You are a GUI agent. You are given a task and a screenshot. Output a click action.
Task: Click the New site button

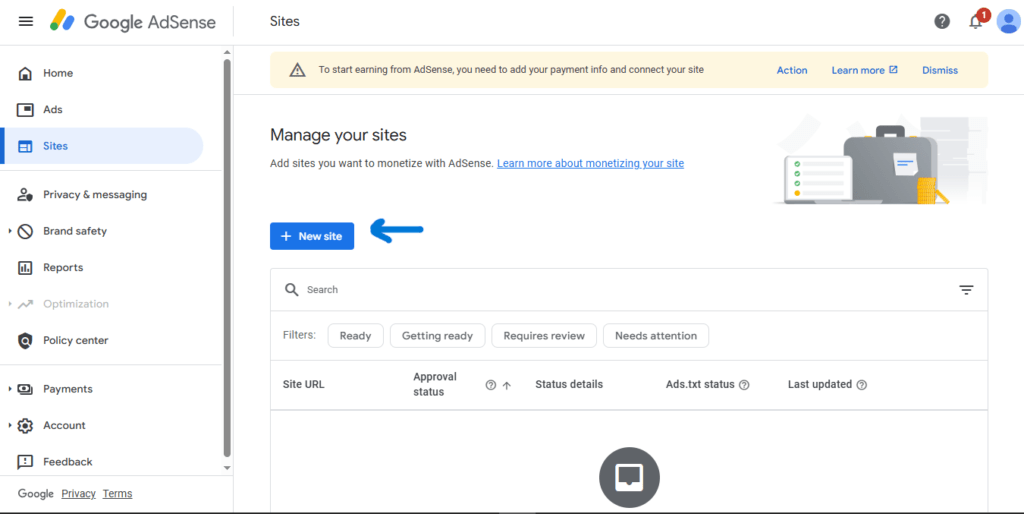point(312,236)
